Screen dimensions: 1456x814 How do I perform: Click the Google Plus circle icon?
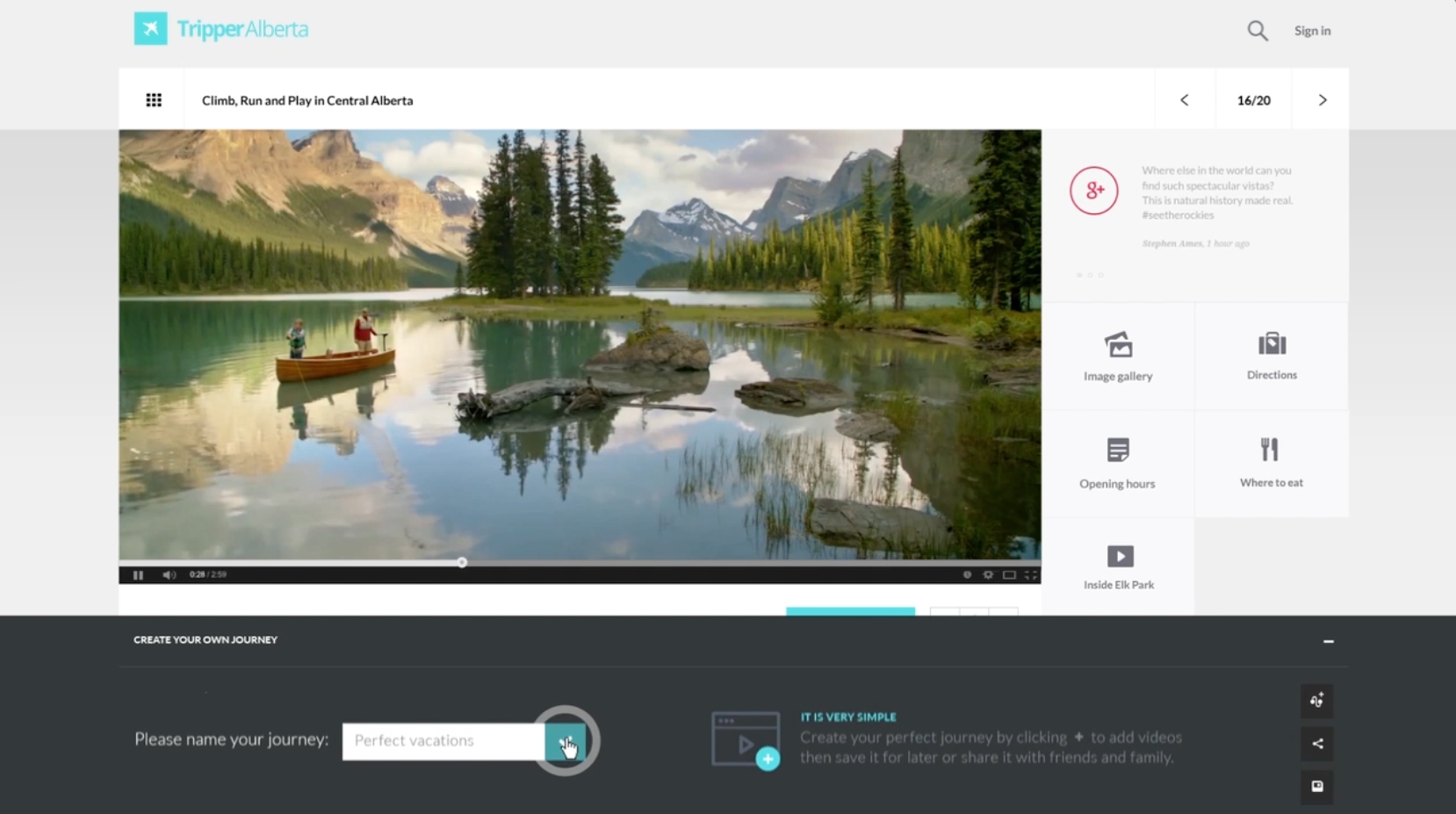pos(1093,191)
